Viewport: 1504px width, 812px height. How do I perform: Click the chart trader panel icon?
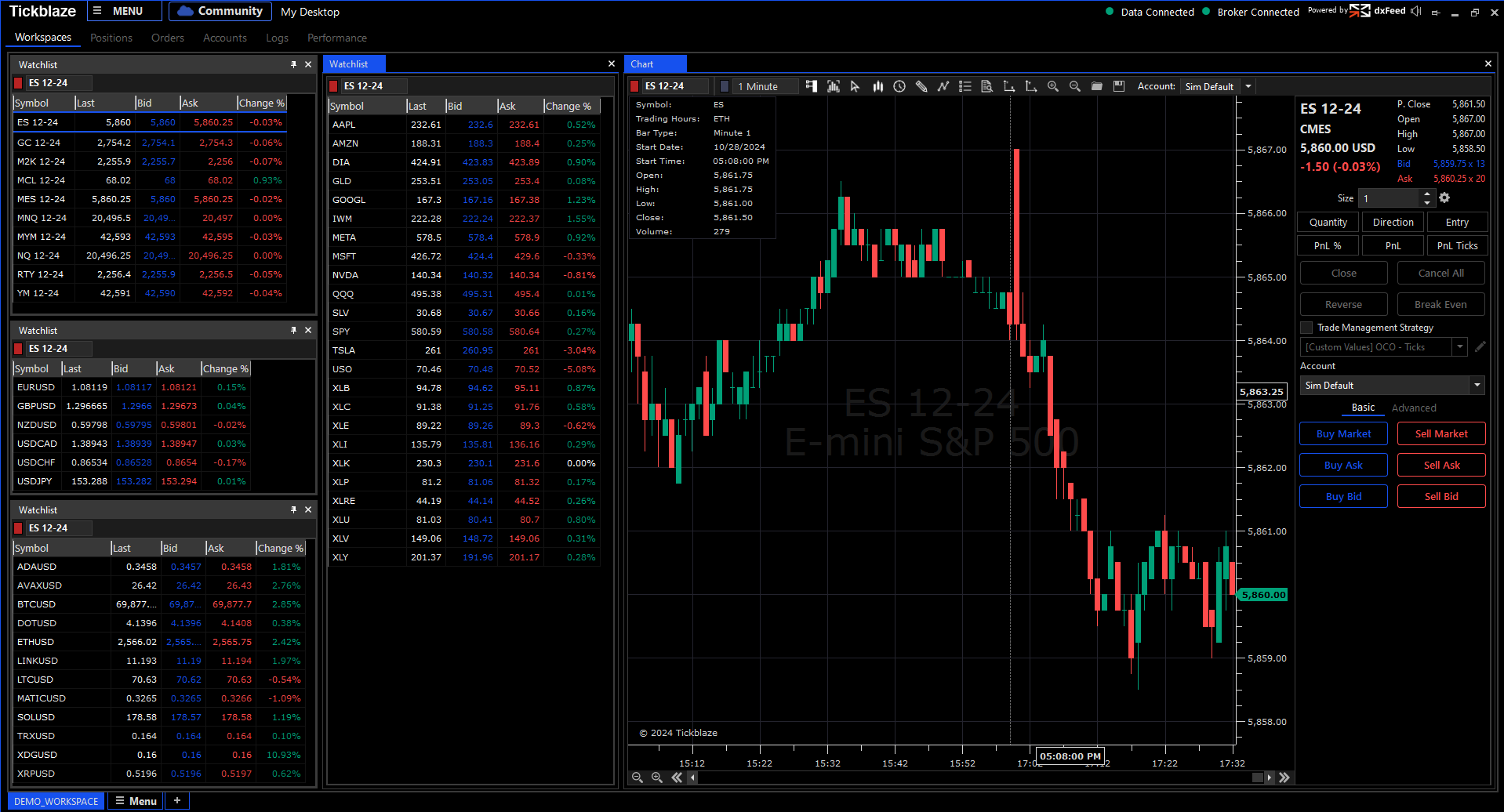(812, 86)
